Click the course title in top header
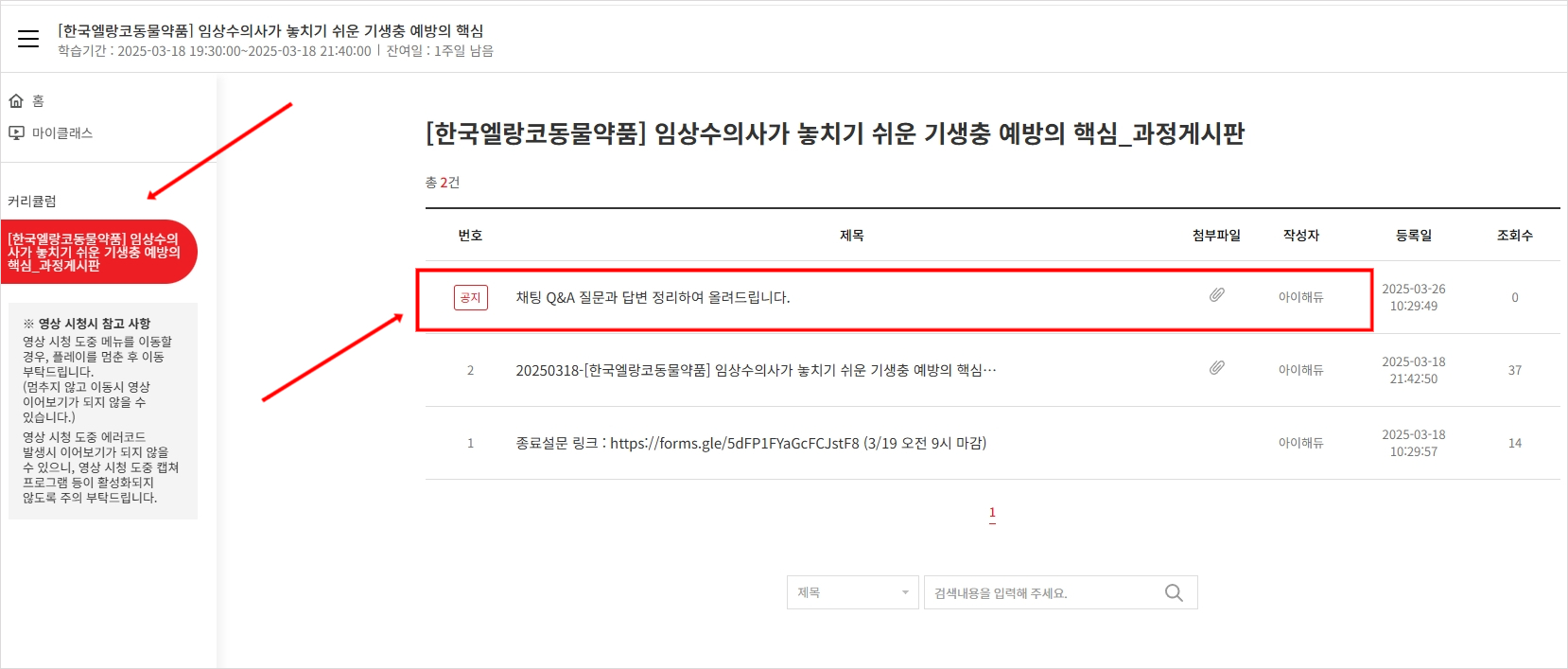 [x=270, y=30]
